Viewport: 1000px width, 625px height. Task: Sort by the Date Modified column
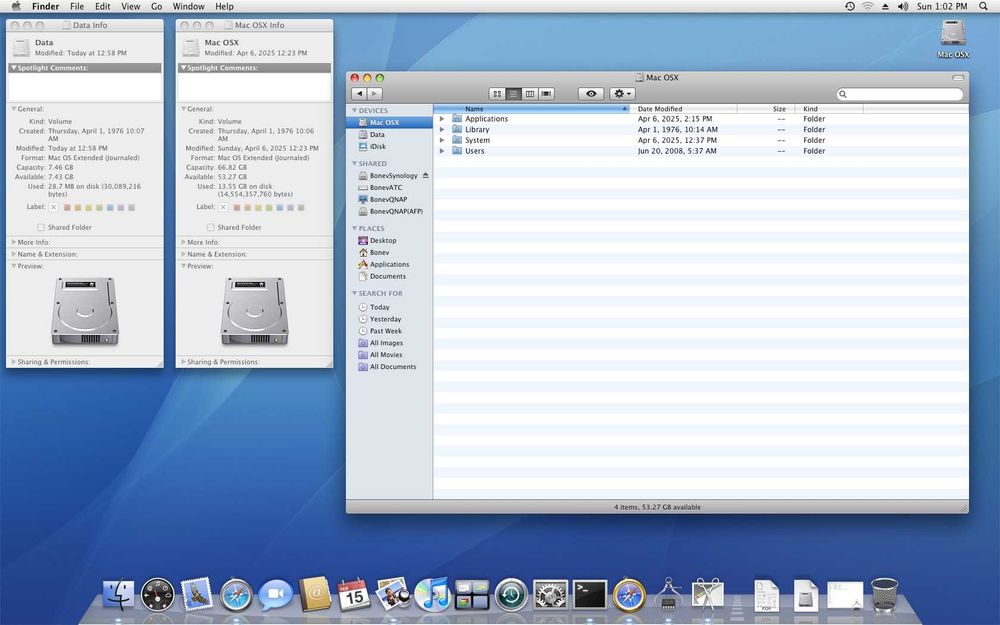tap(683, 109)
